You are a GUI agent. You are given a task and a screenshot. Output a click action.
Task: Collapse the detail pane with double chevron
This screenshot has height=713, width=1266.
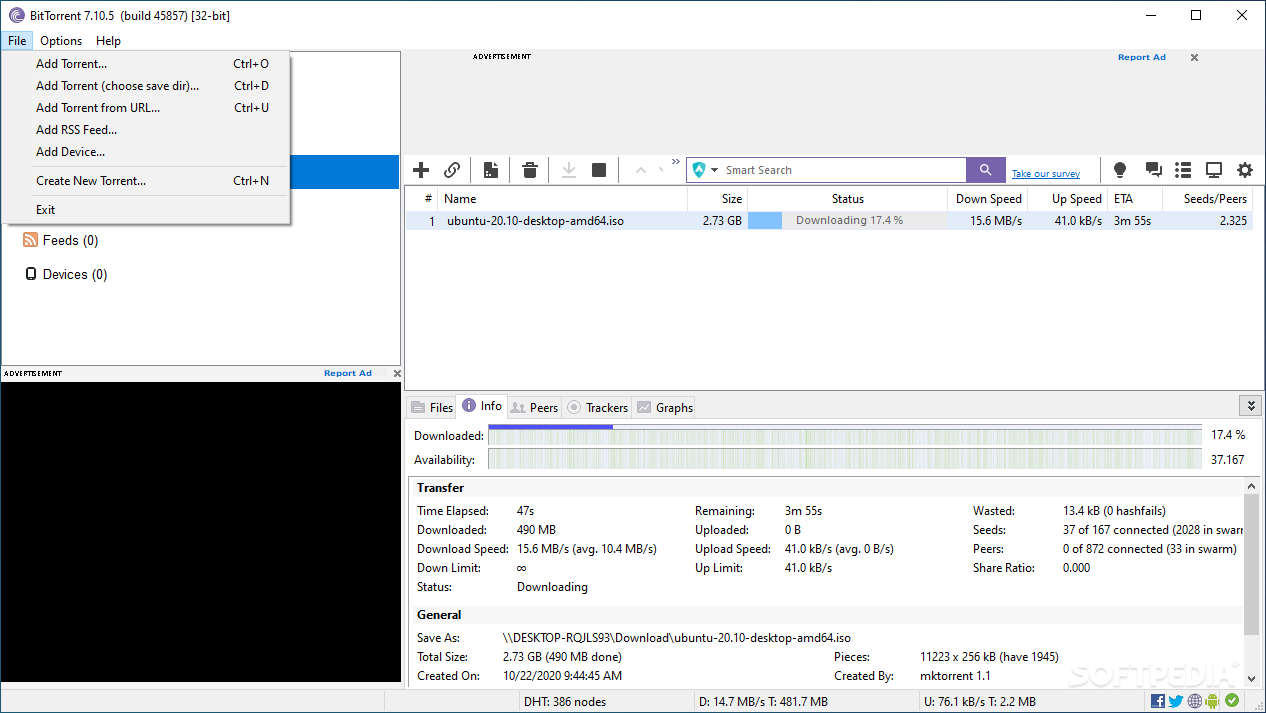tap(1250, 405)
